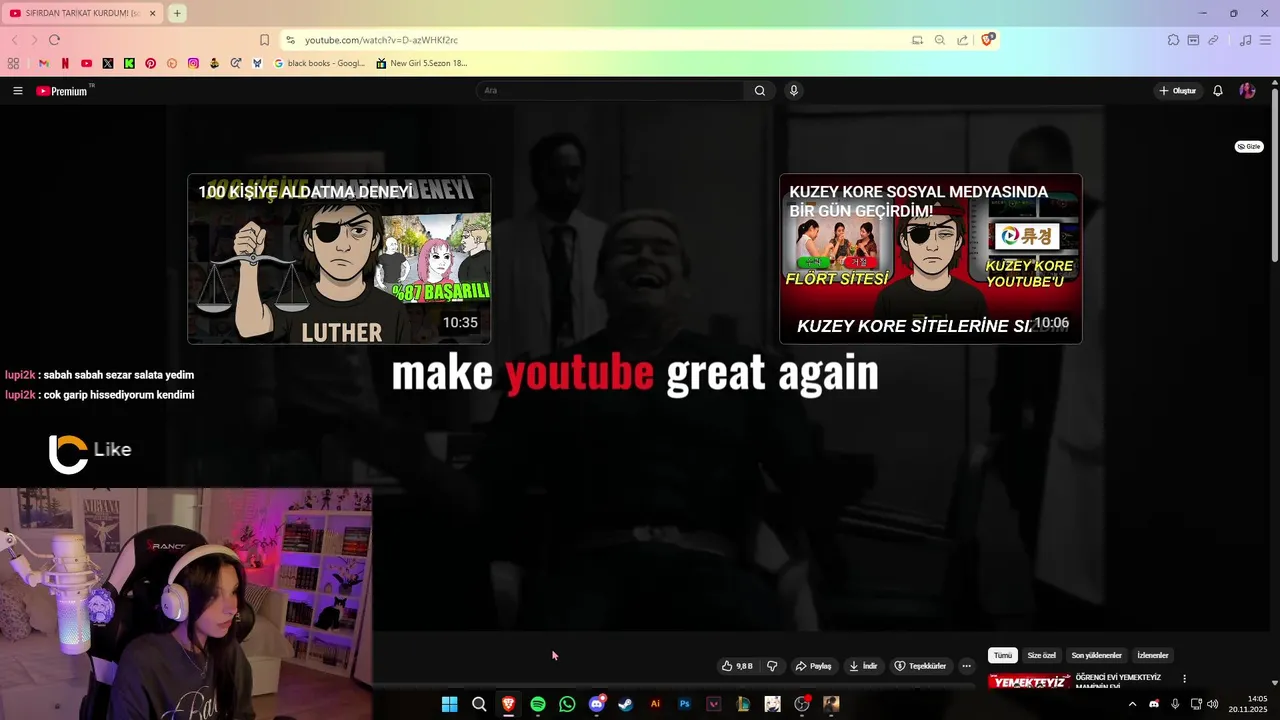
Task: Open the share icon in address bar
Action: [x=962, y=40]
